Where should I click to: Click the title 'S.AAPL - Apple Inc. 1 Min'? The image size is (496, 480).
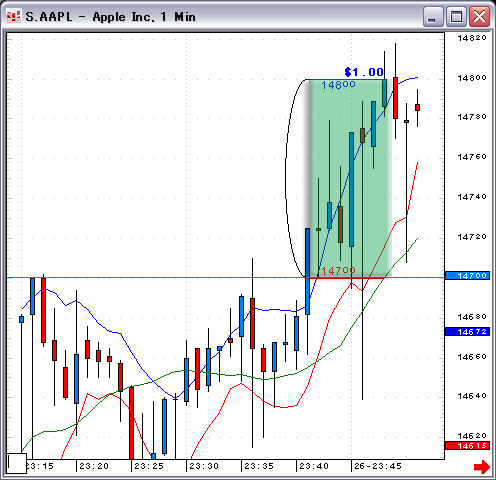(x=110, y=17)
